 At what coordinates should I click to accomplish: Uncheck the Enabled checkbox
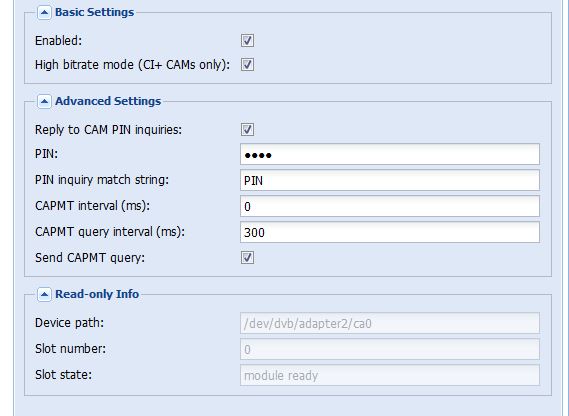click(247, 40)
